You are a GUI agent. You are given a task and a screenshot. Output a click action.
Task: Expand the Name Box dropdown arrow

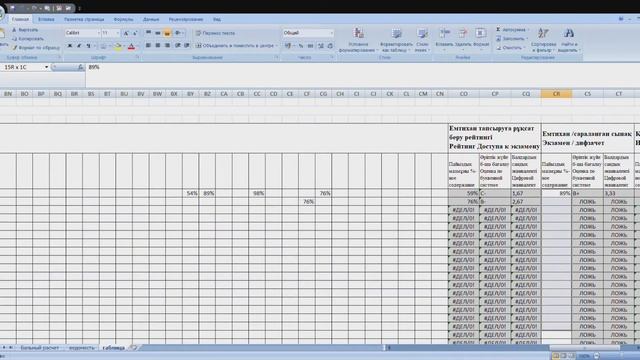(46, 67)
